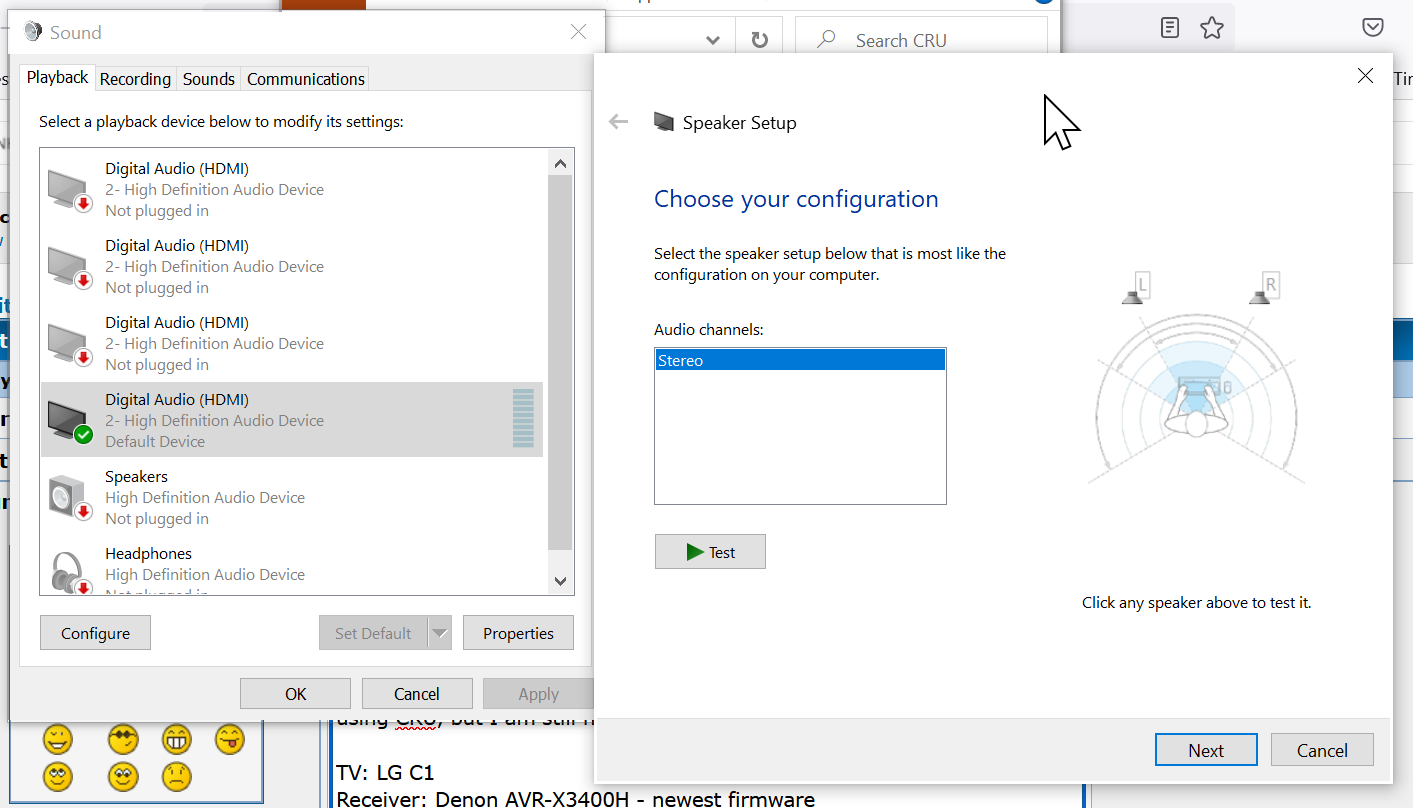
Task: Click the bookmark star icon
Action: coord(1212,28)
